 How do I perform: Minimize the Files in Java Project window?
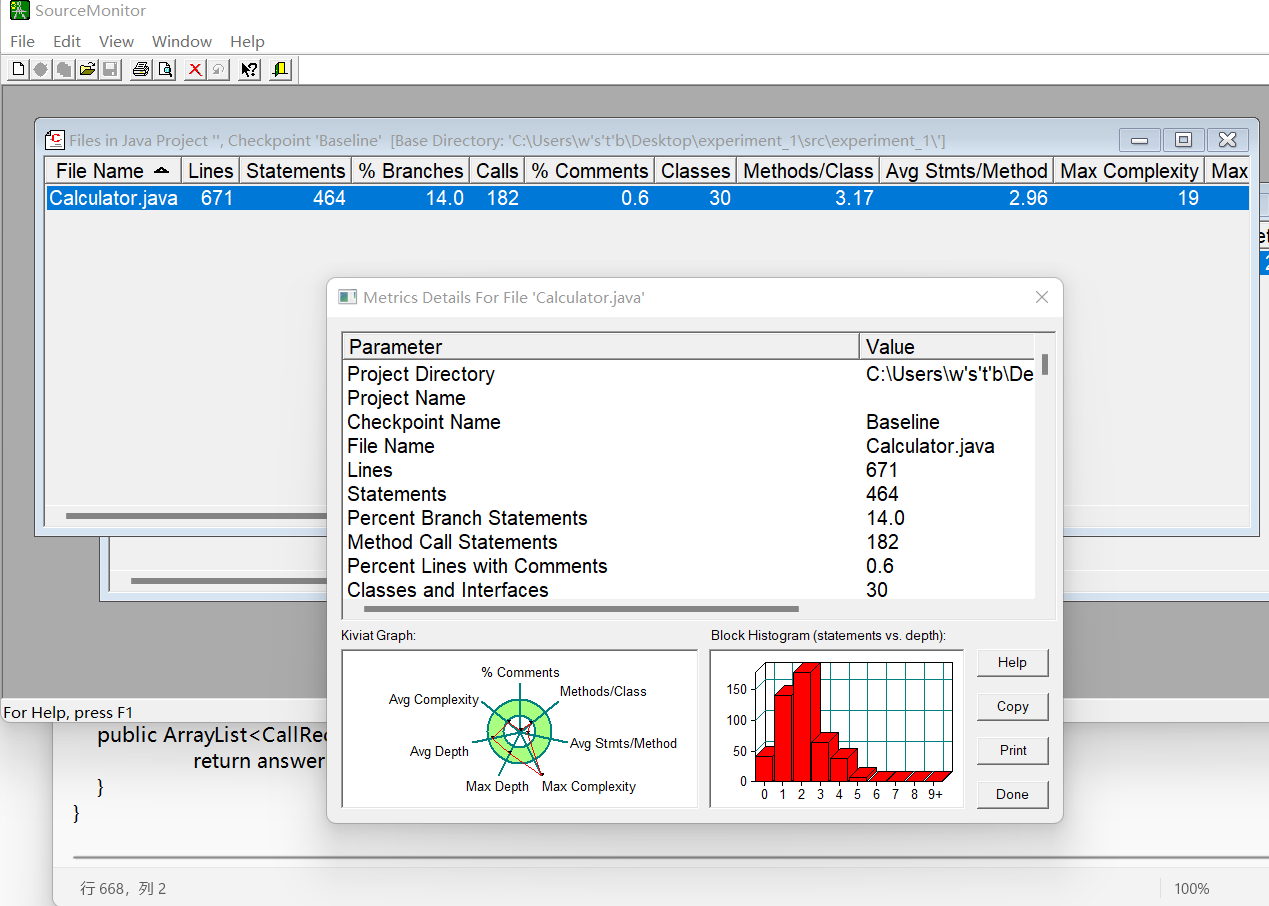(1139, 140)
